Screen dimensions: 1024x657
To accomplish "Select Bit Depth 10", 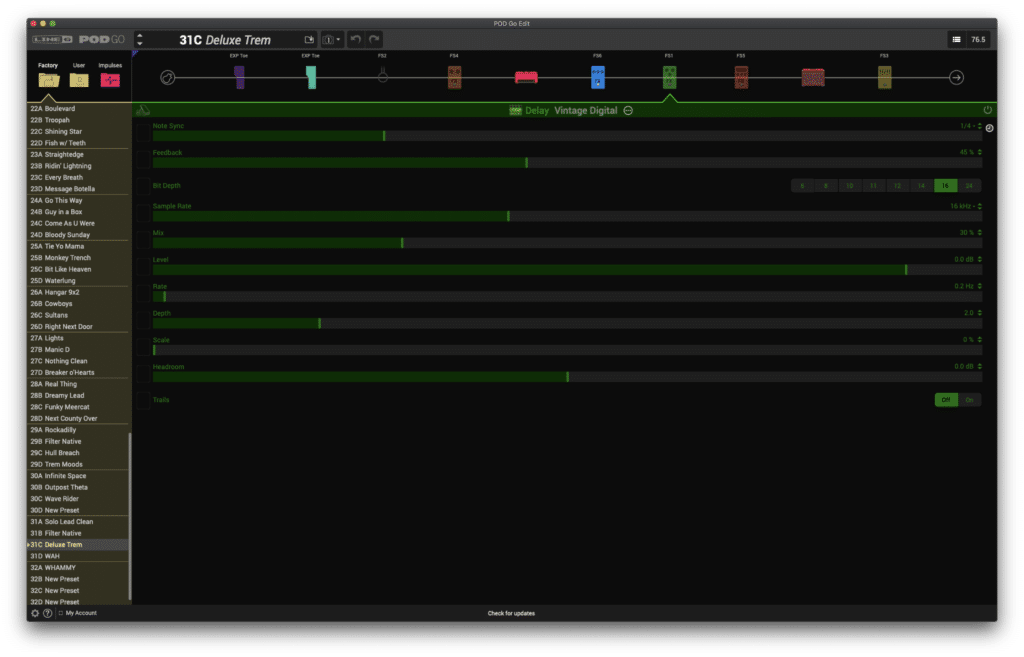I will click(x=850, y=185).
